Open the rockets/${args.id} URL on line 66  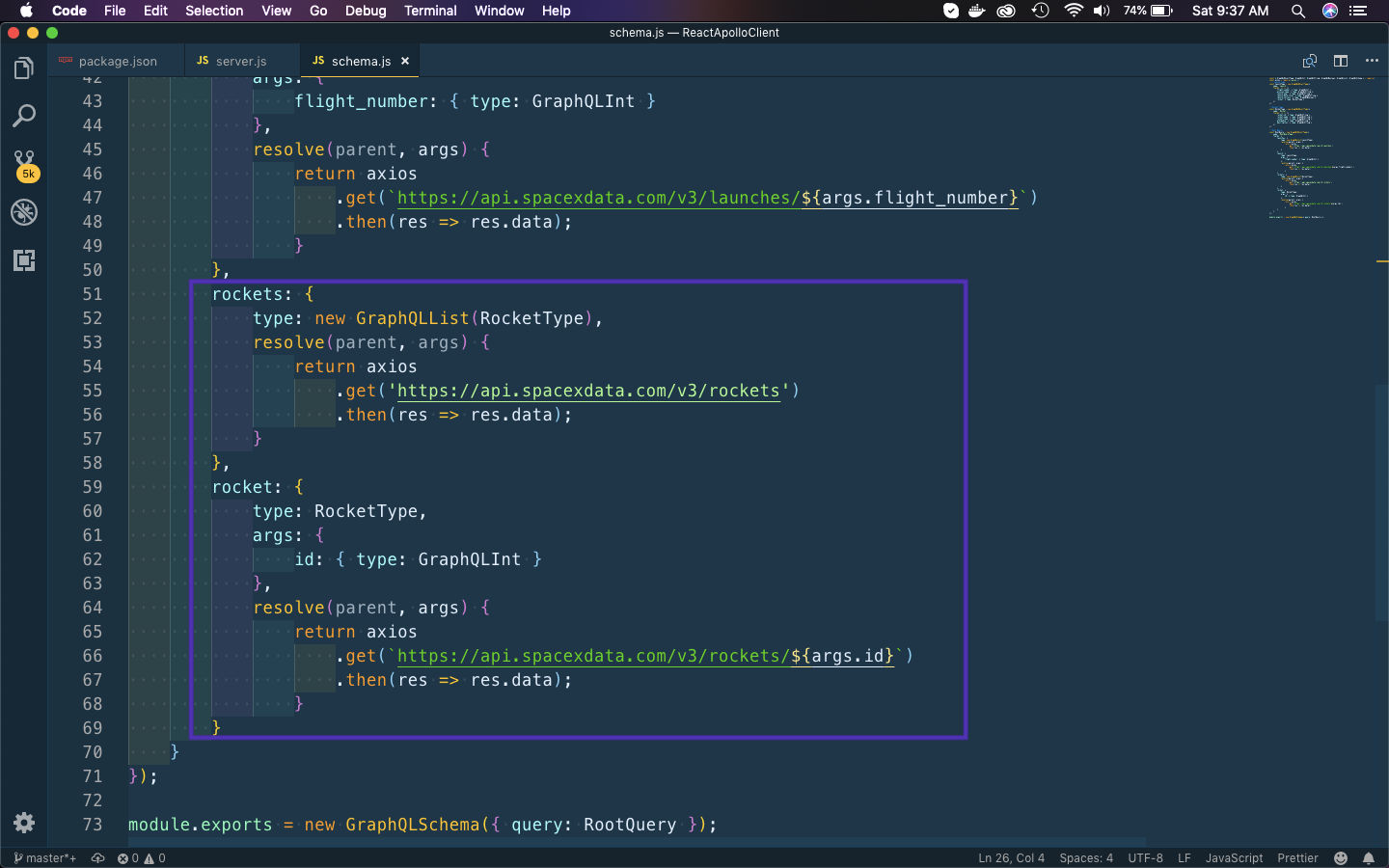[x=645, y=656]
